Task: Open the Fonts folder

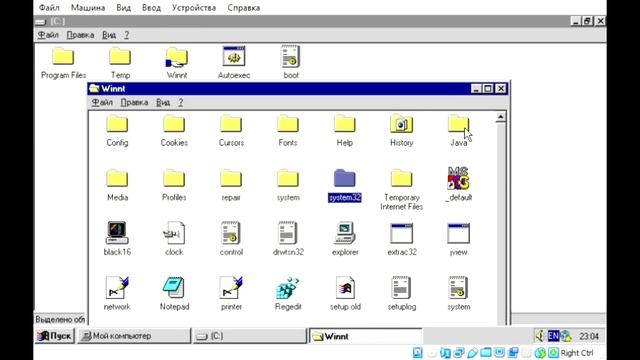Action: (288, 124)
